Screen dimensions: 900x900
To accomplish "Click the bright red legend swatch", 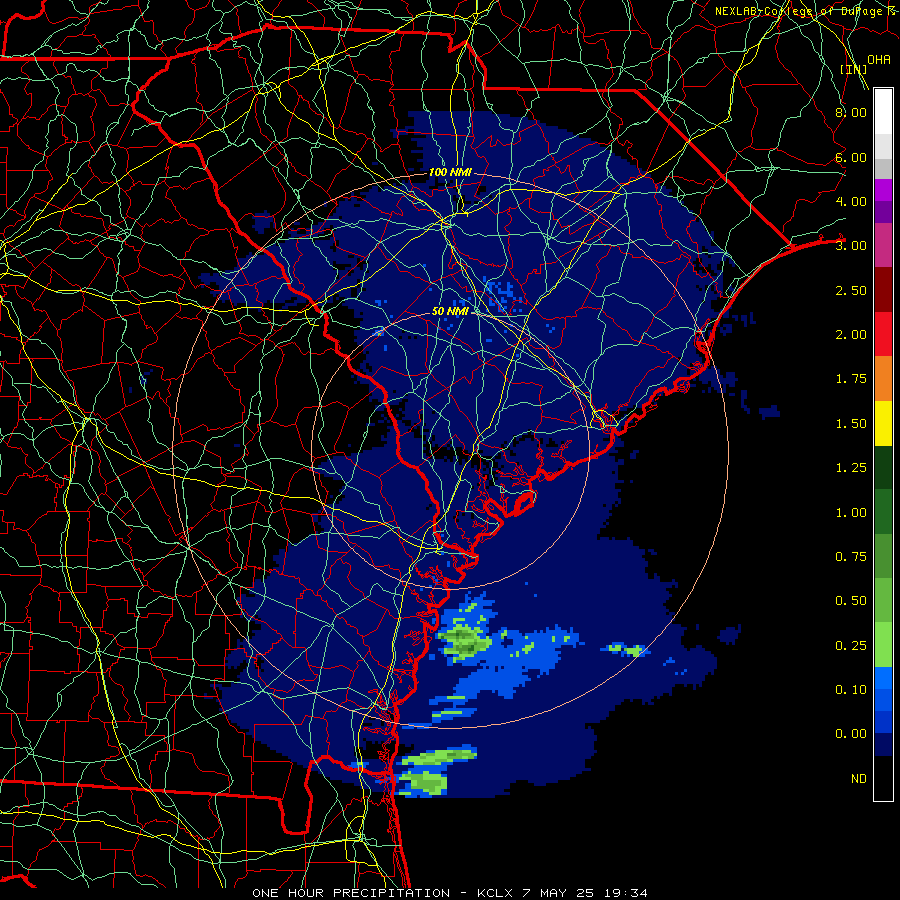I will point(883,334).
